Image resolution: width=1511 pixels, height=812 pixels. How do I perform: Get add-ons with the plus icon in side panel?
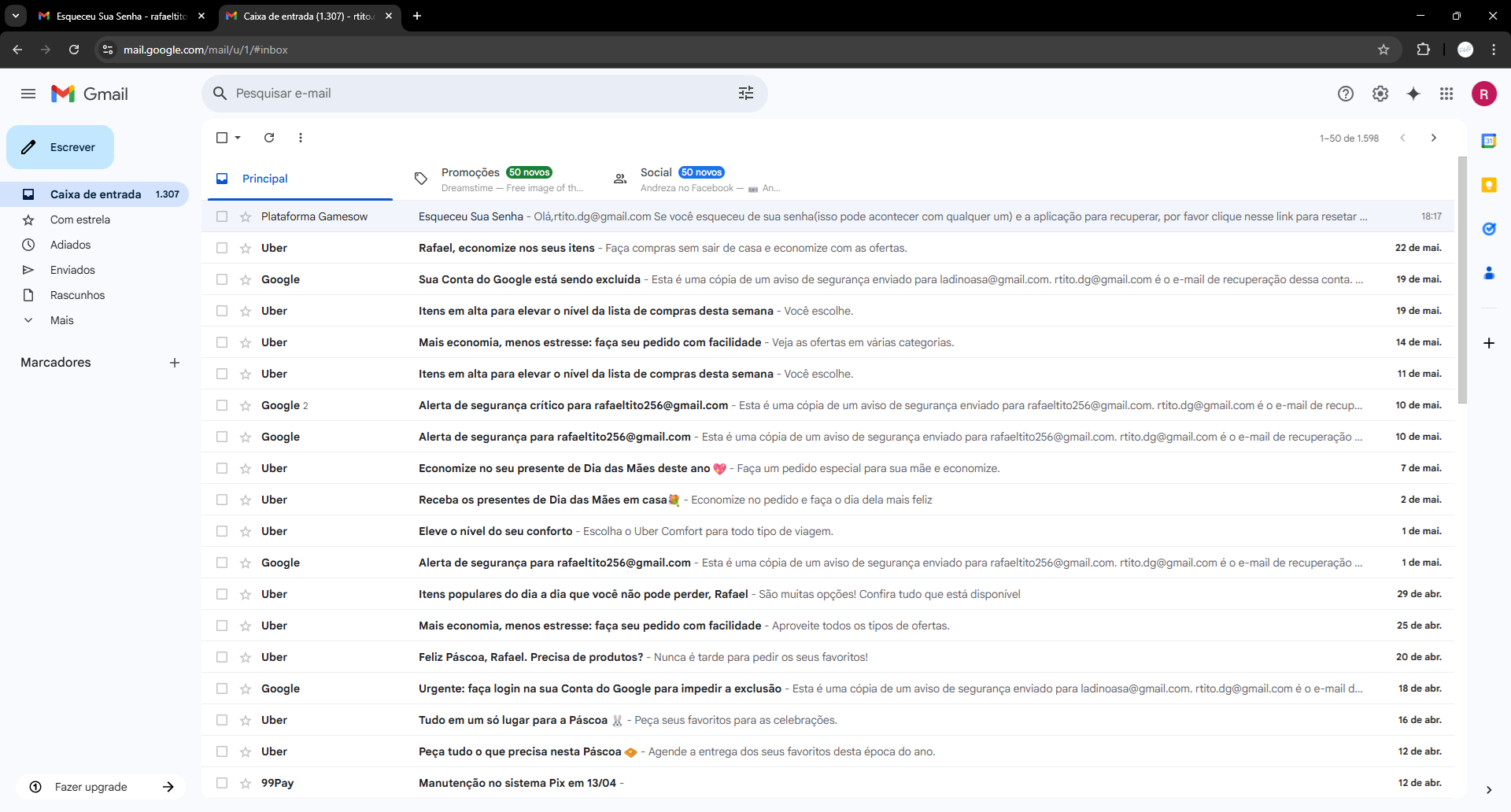coord(1489,343)
